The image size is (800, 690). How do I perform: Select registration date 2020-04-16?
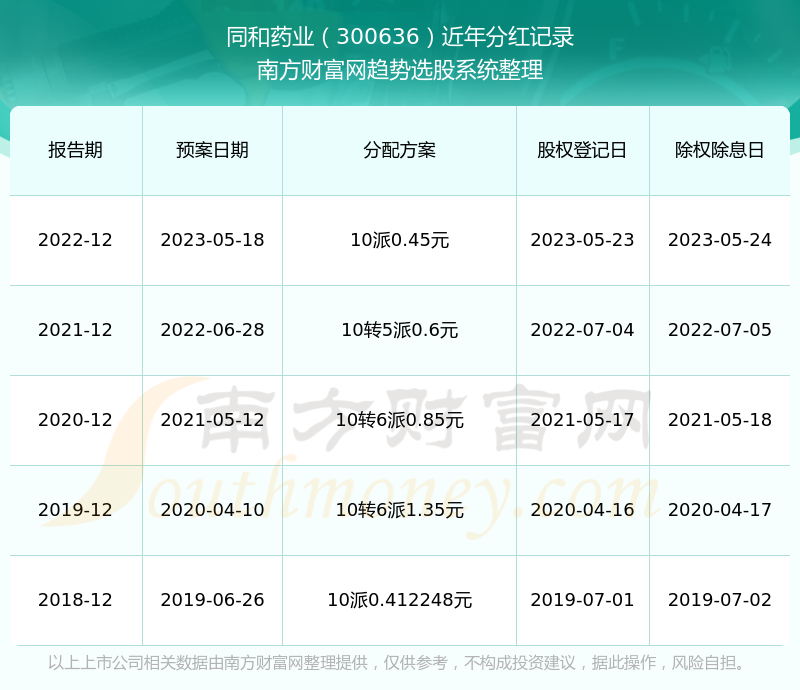(582, 509)
